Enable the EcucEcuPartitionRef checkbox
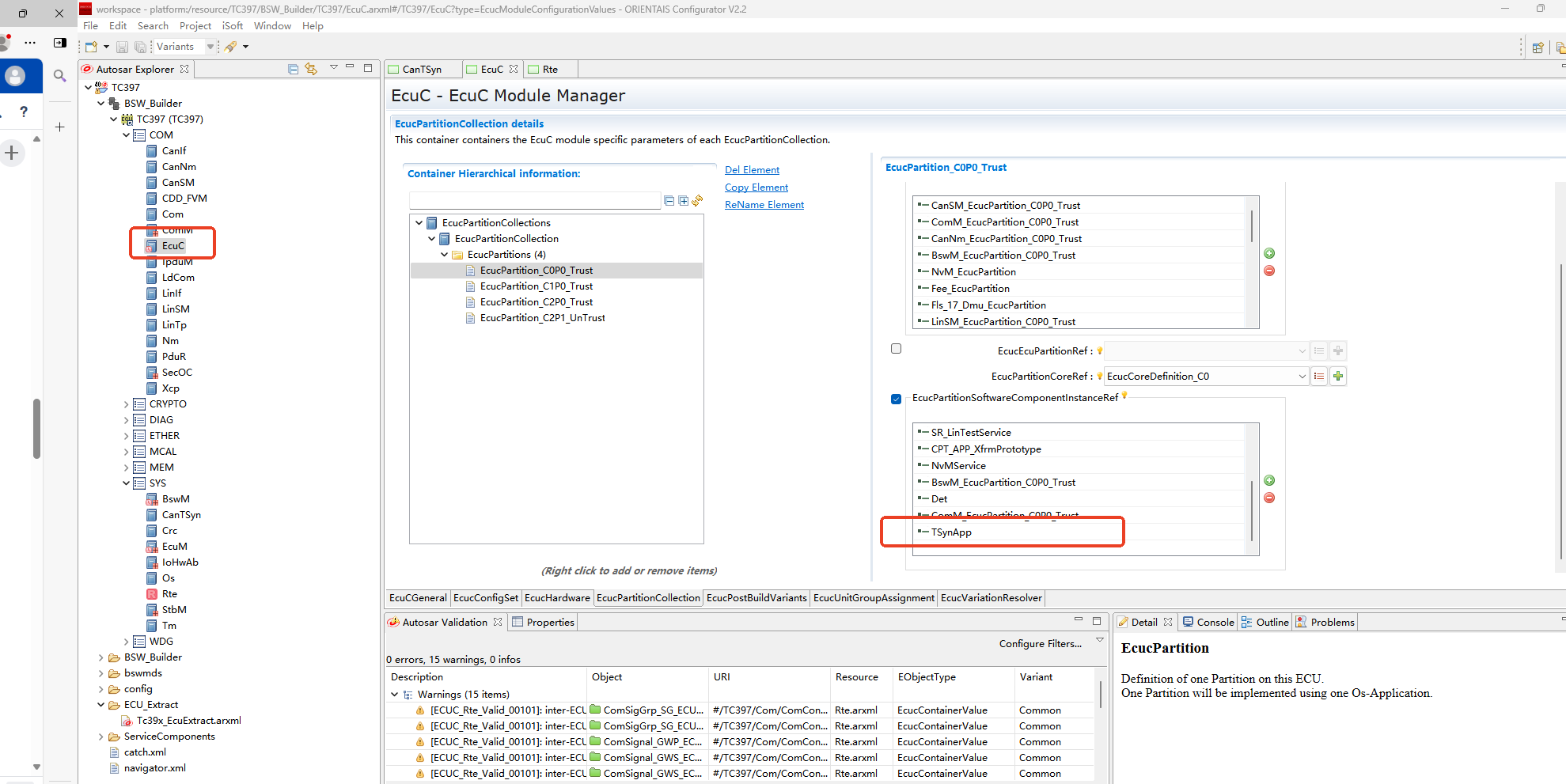 point(896,349)
